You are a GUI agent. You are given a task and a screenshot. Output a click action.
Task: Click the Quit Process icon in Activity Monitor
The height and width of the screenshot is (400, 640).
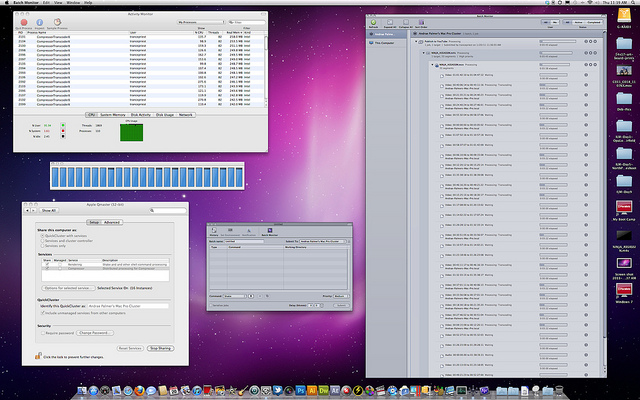[22, 20]
